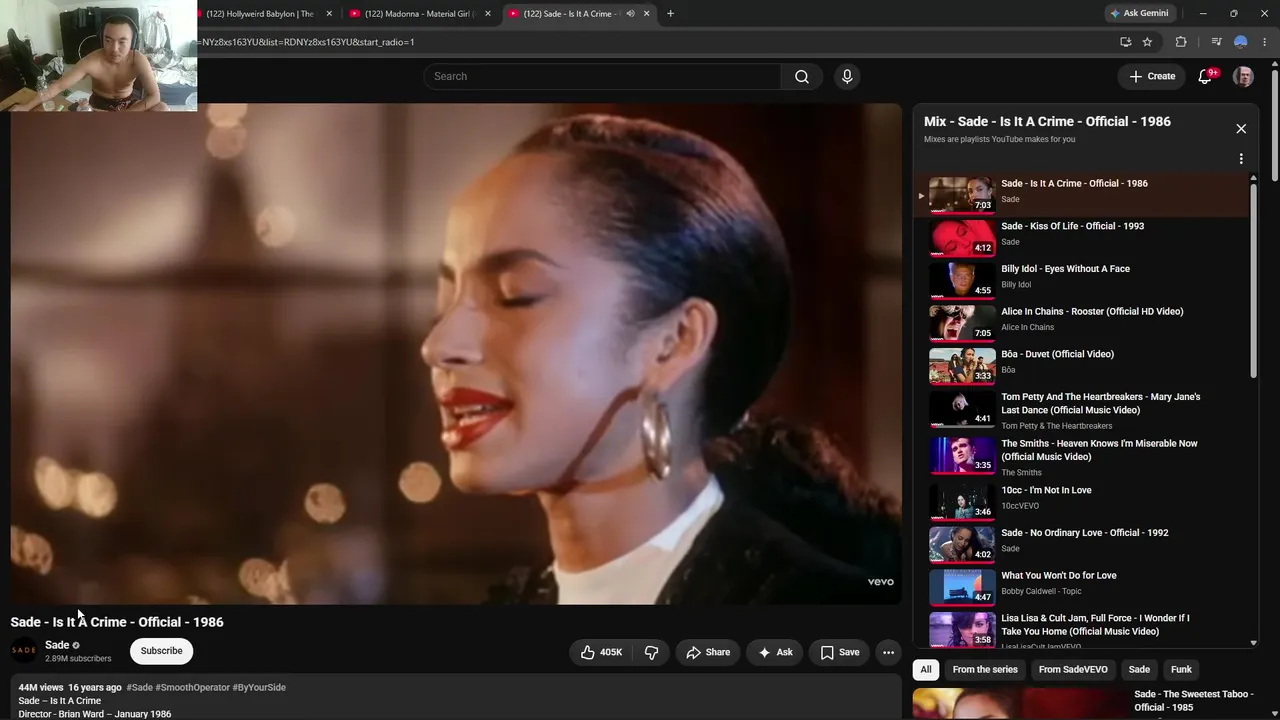Close the Mix playlist panel
Image resolution: width=1280 pixels, height=720 pixels.
point(1241,129)
